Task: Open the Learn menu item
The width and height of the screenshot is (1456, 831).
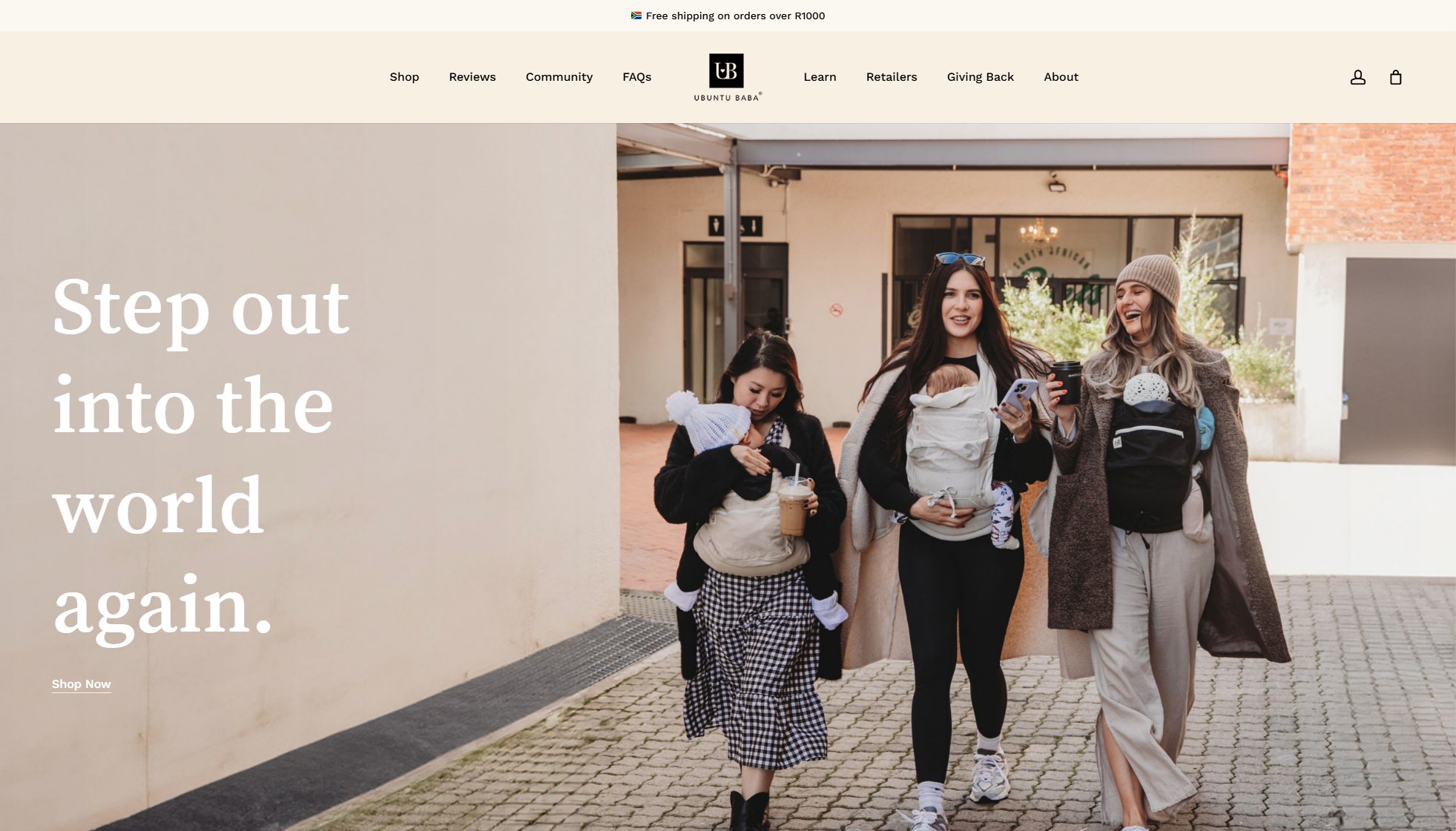Action: click(x=820, y=77)
